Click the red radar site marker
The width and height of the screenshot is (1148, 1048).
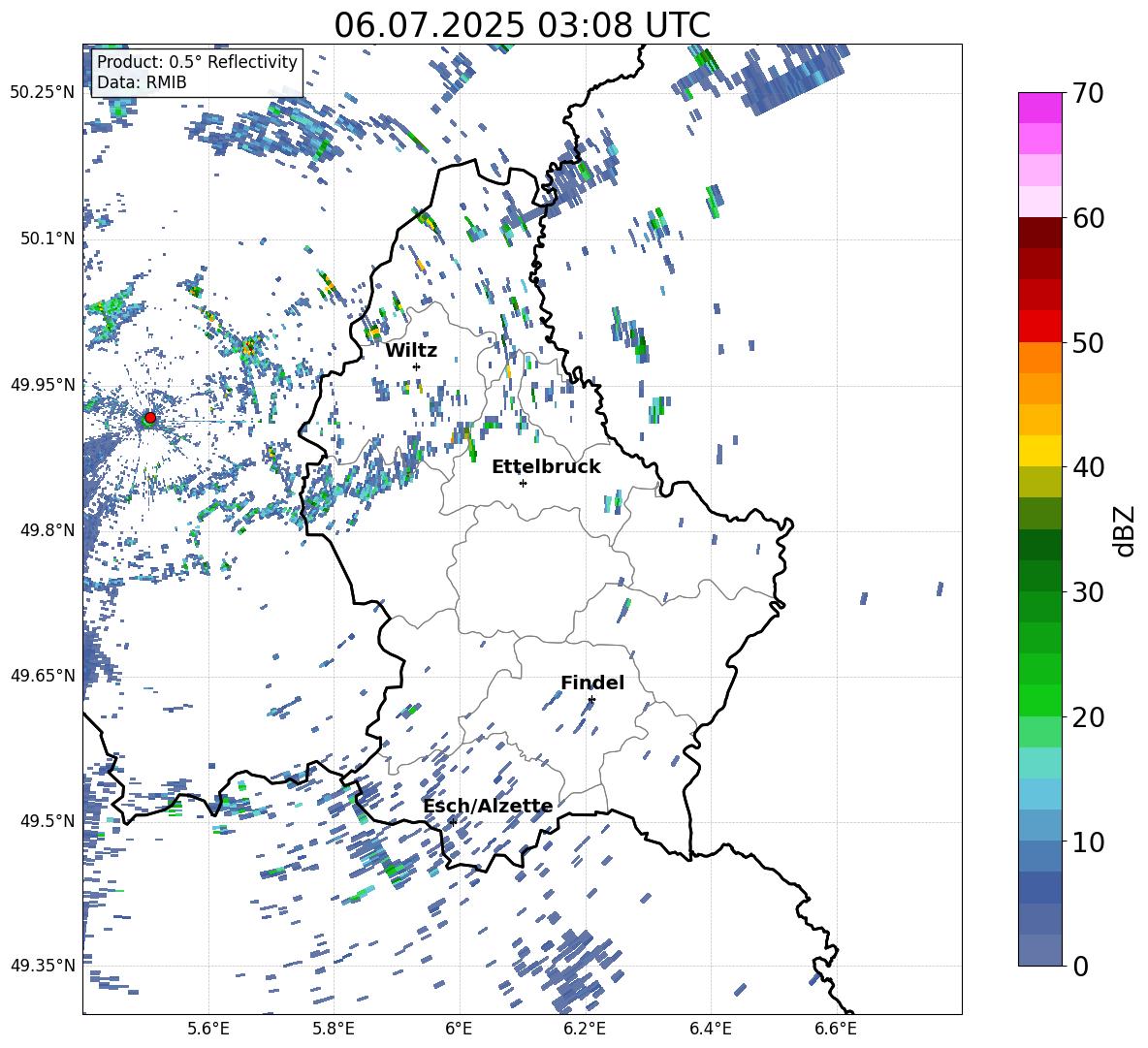[x=150, y=418]
